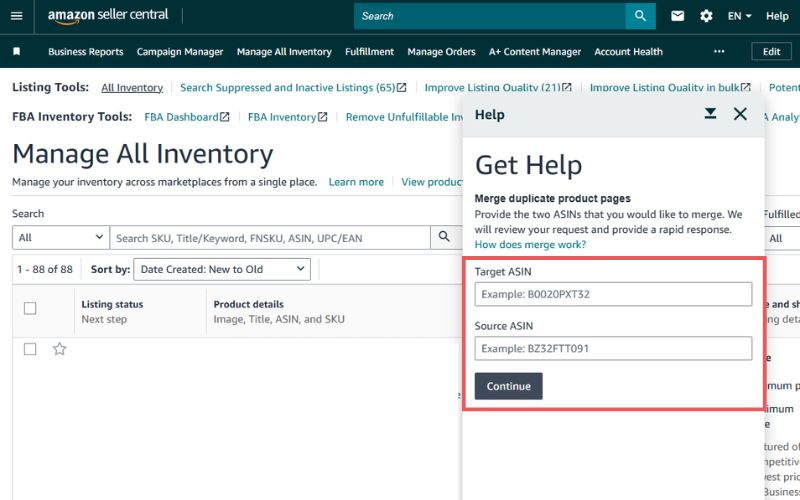Click How does merge work link
Viewport: 800px width, 500px height.
point(530,244)
